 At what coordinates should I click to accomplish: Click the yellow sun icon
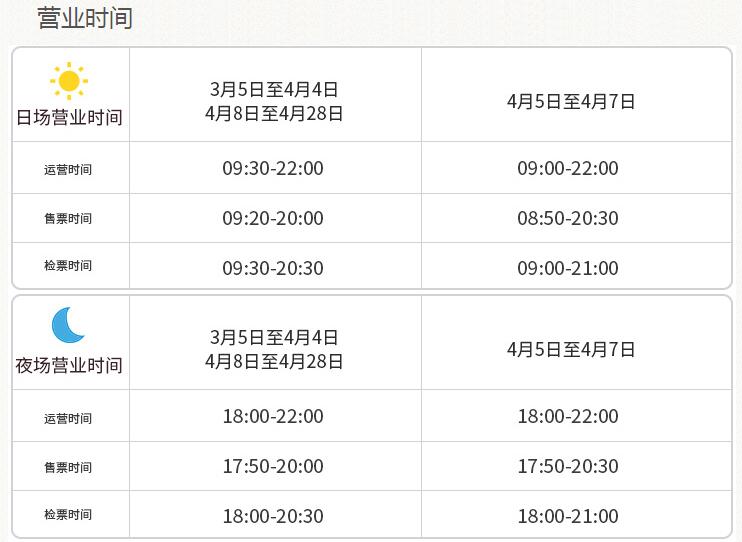tap(69, 81)
